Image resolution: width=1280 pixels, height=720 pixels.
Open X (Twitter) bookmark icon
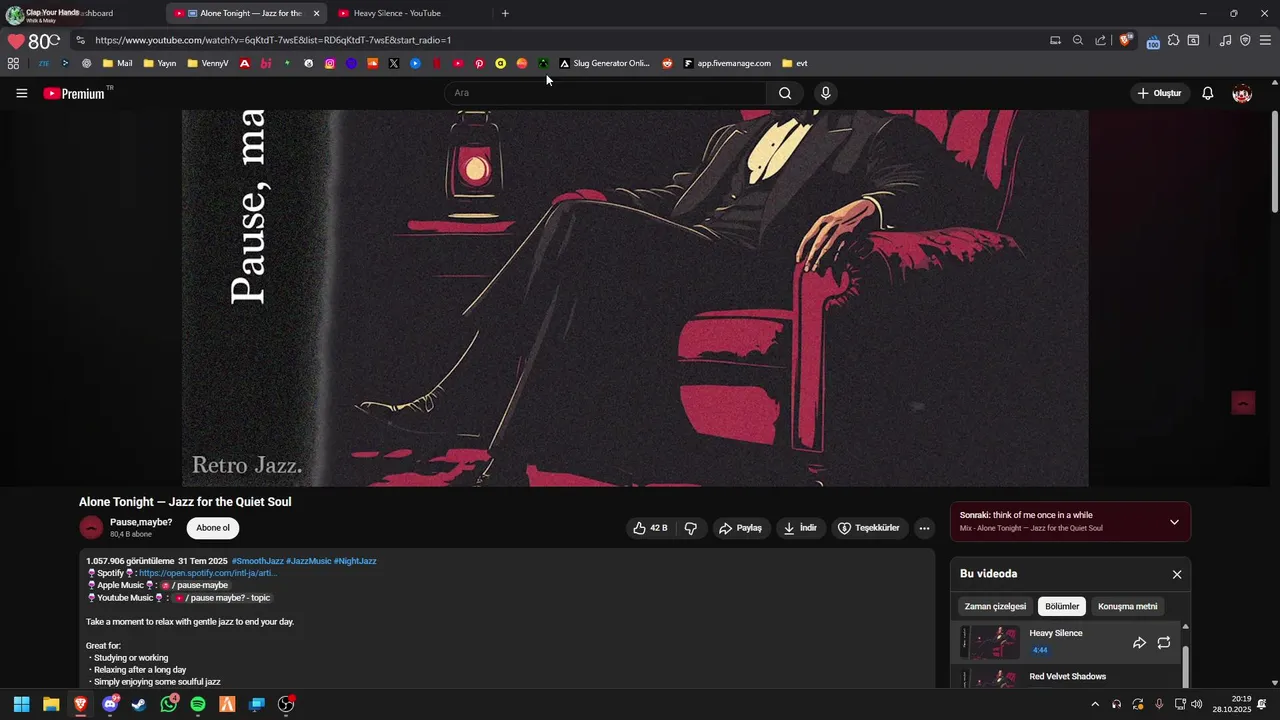pyautogui.click(x=394, y=63)
